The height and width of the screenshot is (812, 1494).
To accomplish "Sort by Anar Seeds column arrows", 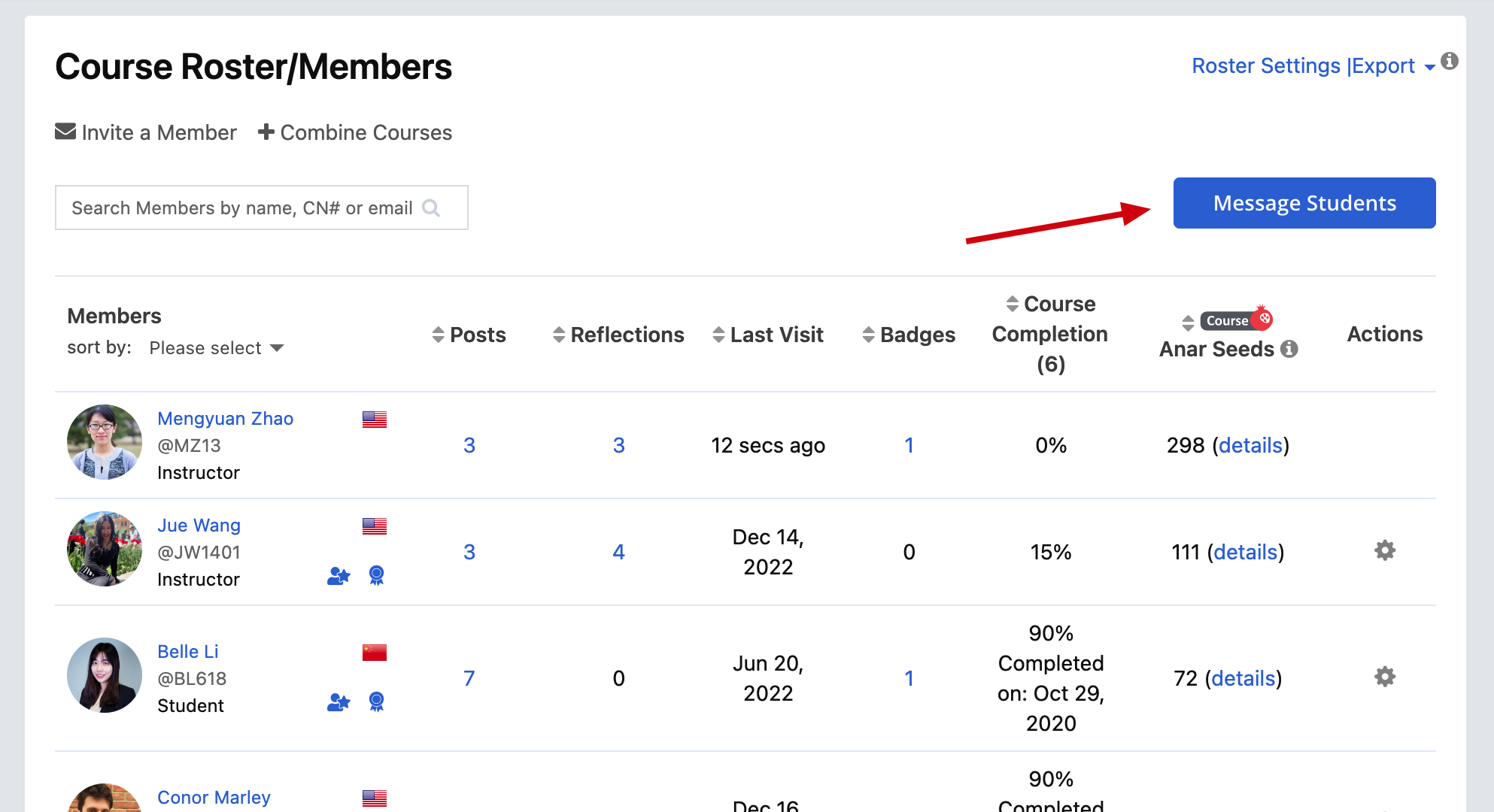I will click(1188, 323).
